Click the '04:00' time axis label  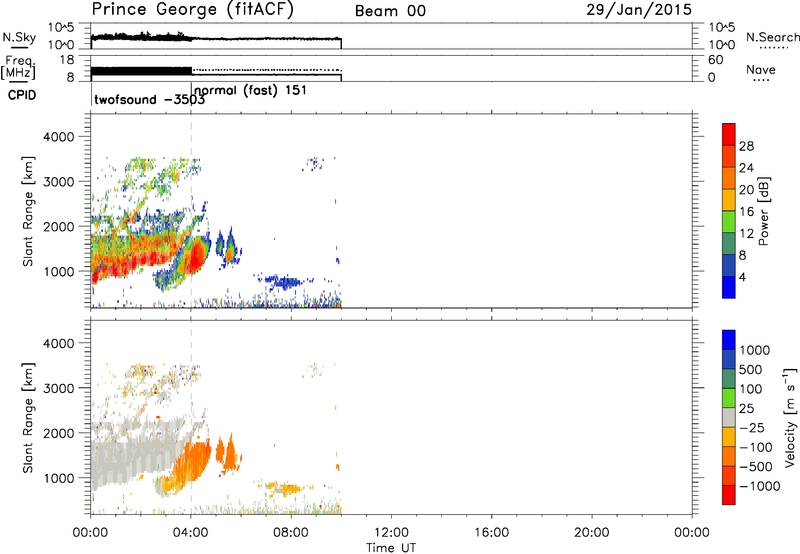(x=191, y=533)
